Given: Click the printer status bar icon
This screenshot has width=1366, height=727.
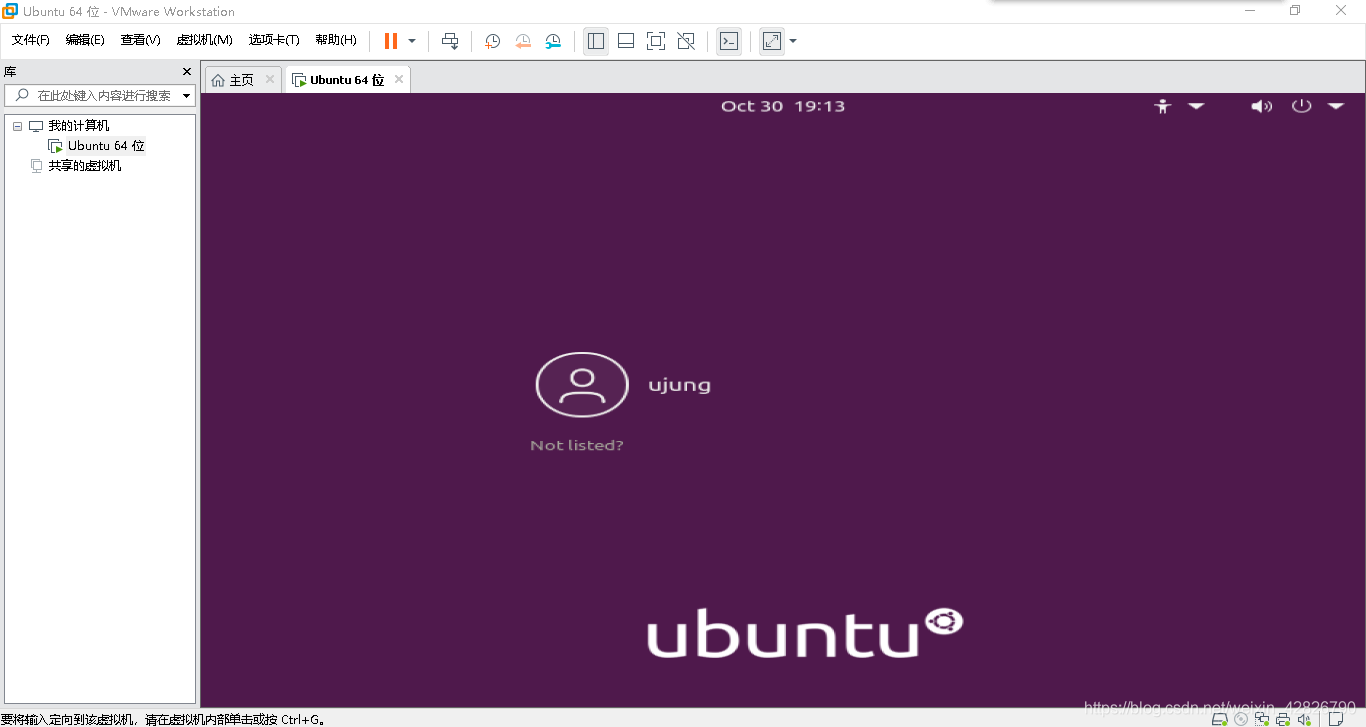Looking at the screenshot, I should coord(1283,718).
